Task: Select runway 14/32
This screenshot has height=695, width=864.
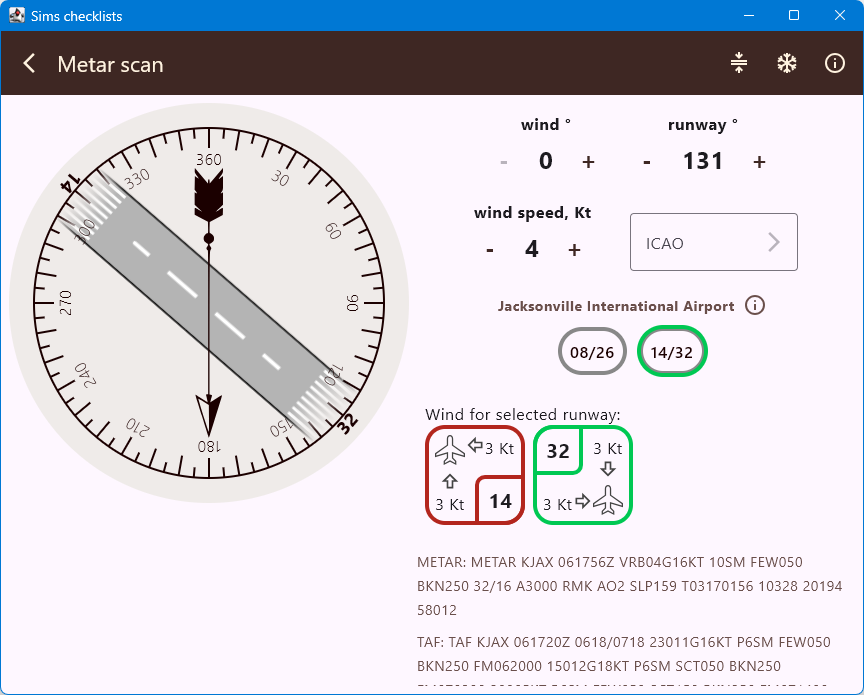Action: click(x=672, y=352)
